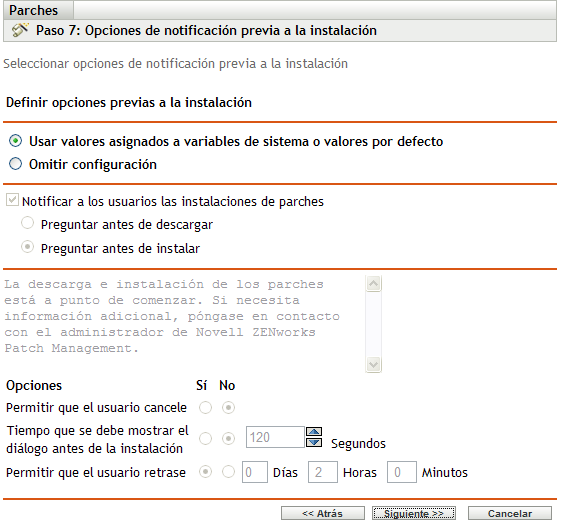The height and width of the screenshot is (523, 561).
Task: Click the Cancelar button
Action: point(510,513)
